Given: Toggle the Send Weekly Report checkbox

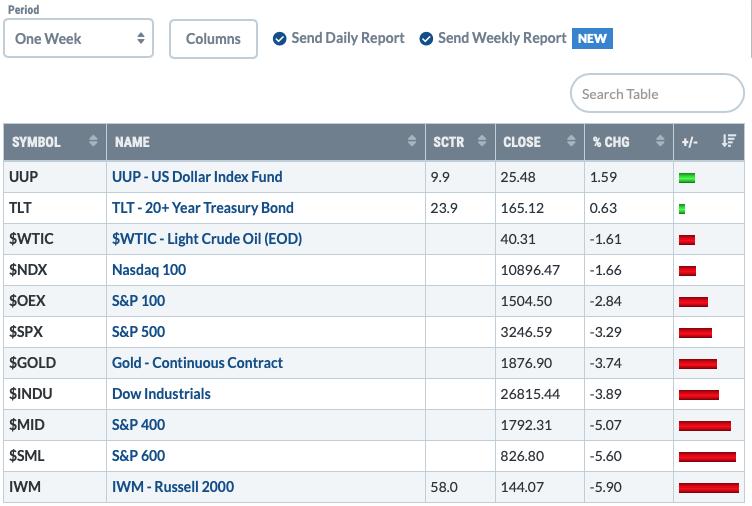Looking at the screenshot, I should (426, 38).
